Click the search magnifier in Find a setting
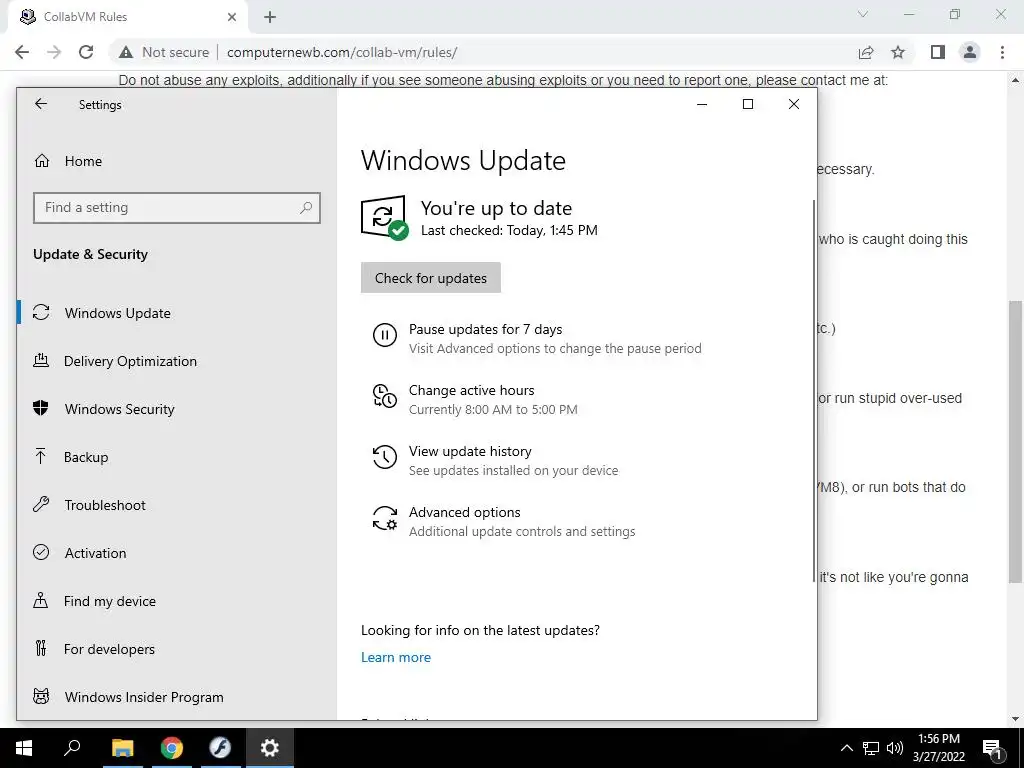1024x768 pixels. click(x=306, y=208)
